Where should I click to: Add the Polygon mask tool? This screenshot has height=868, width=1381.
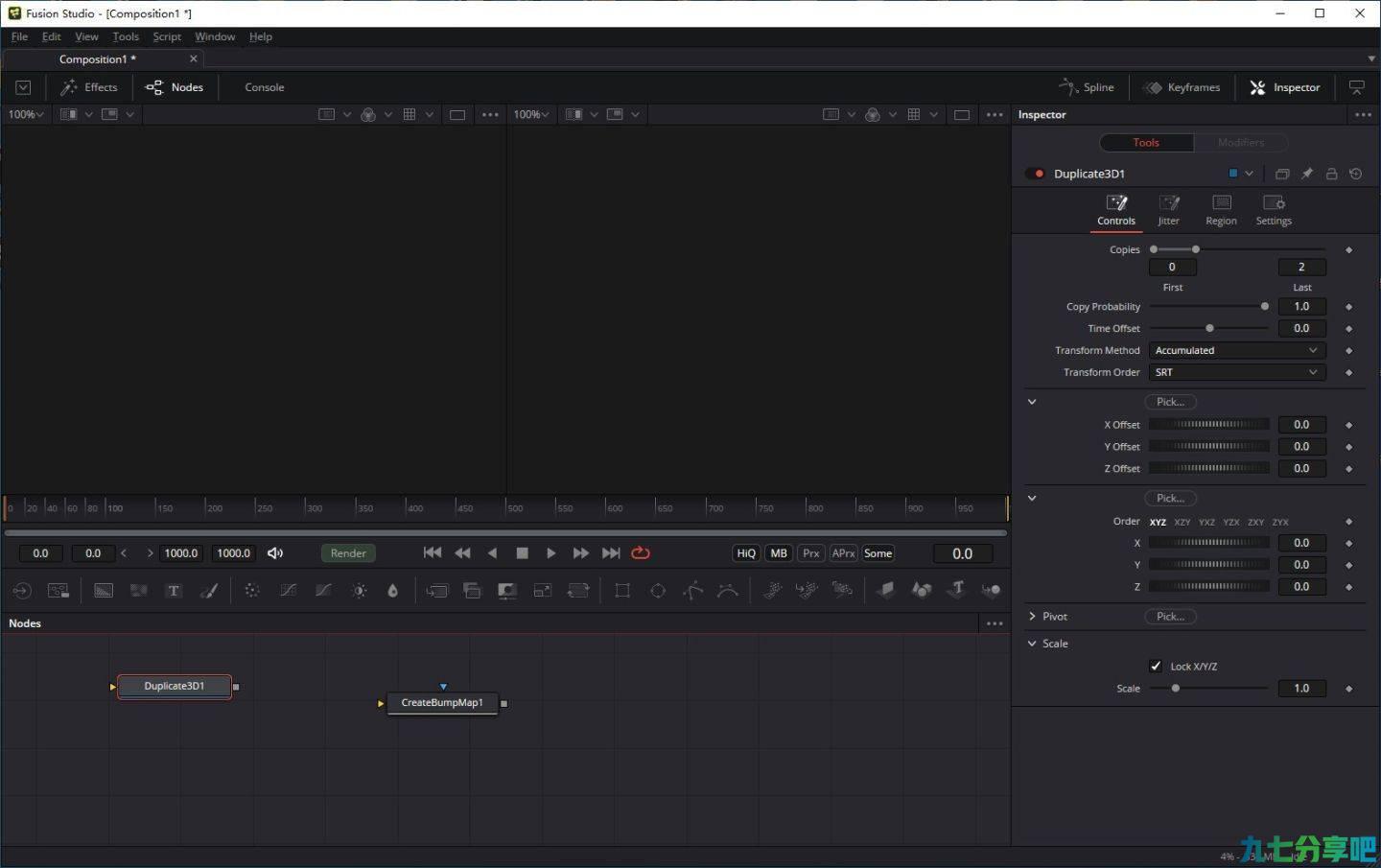(692, 591)
